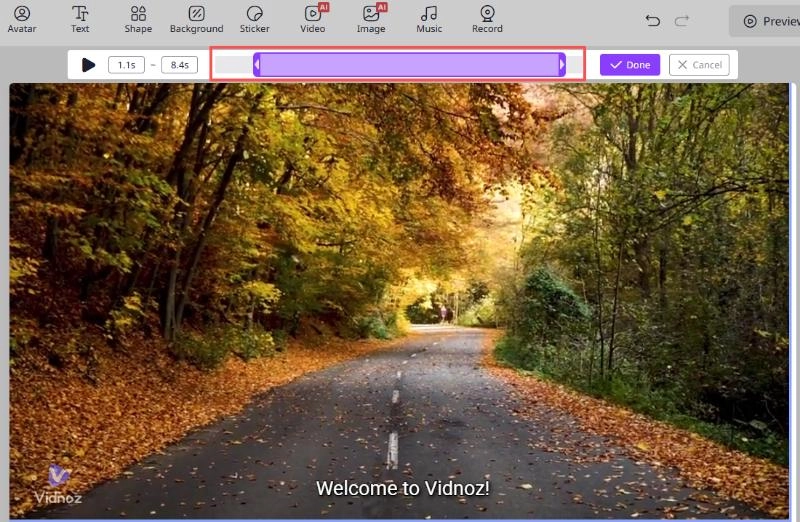800x522 pixels.
Task: Open the AI Image tool
Action: [x=371, y=19]
